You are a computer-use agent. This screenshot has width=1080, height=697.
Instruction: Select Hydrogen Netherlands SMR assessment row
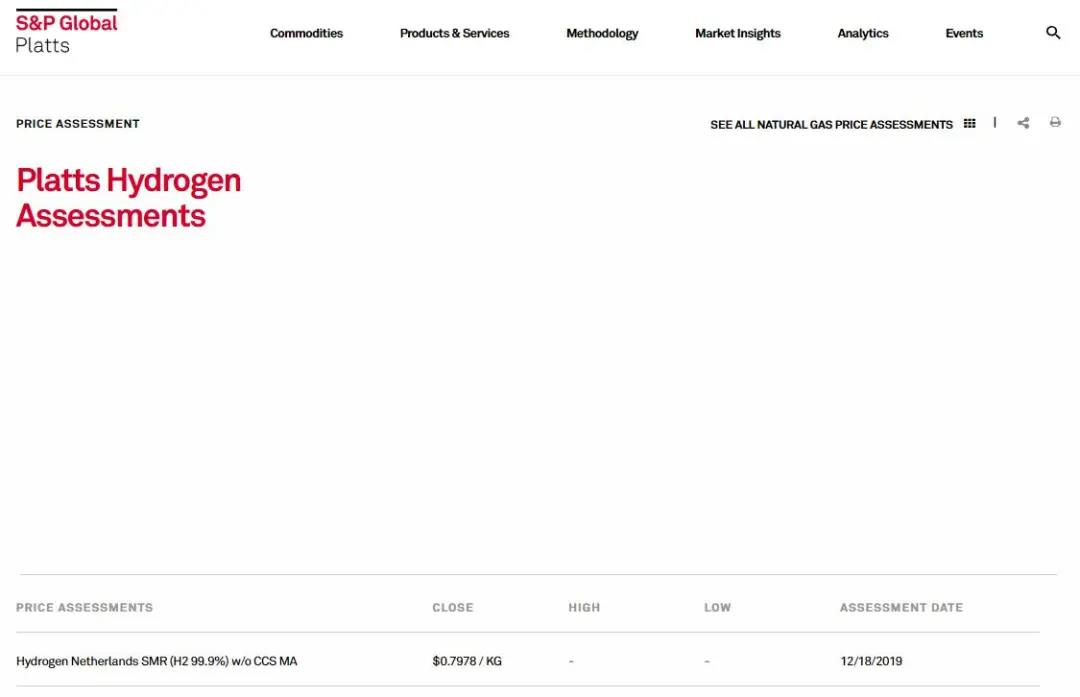[157, 661]
